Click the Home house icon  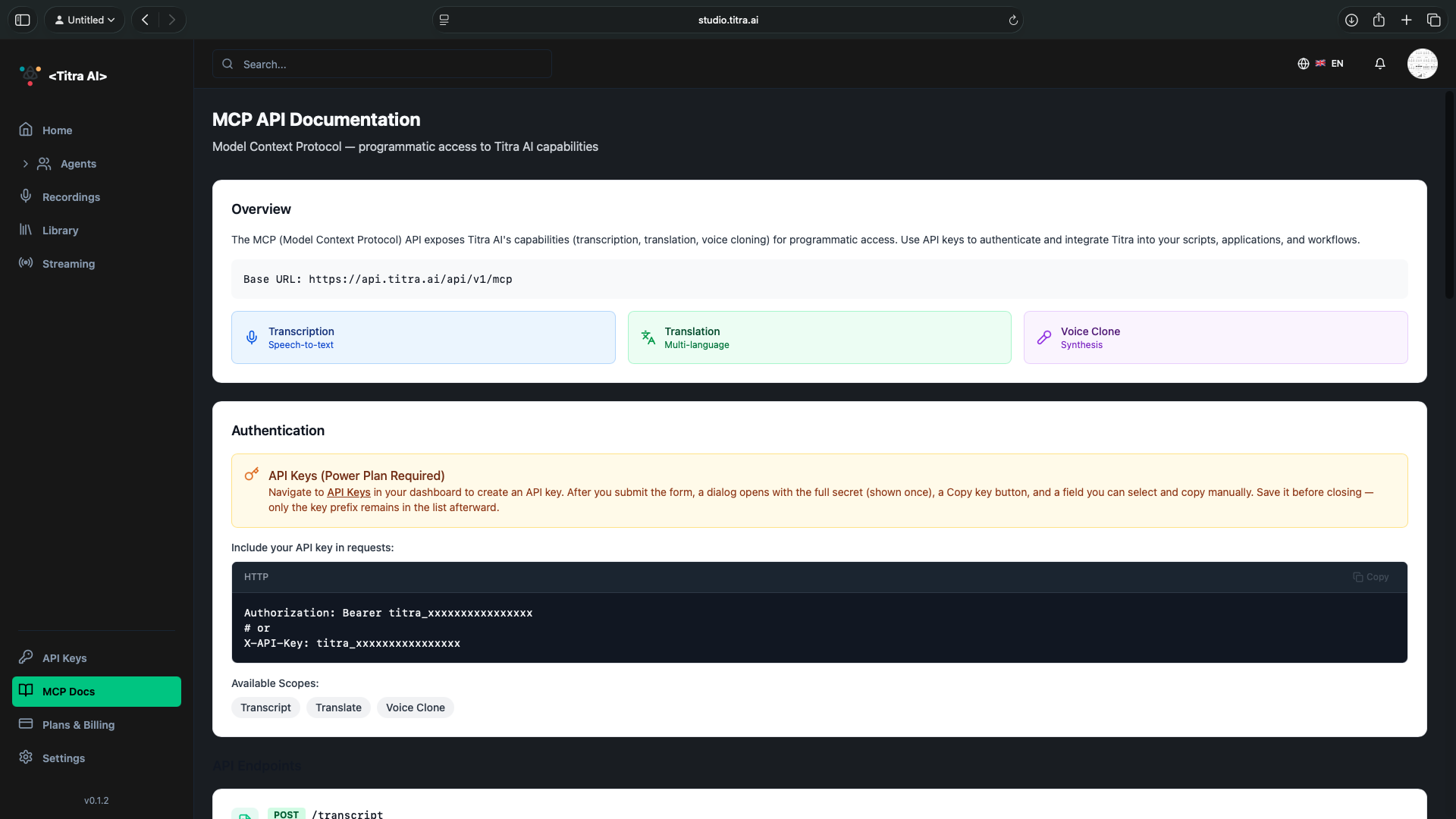coord(26,130)
